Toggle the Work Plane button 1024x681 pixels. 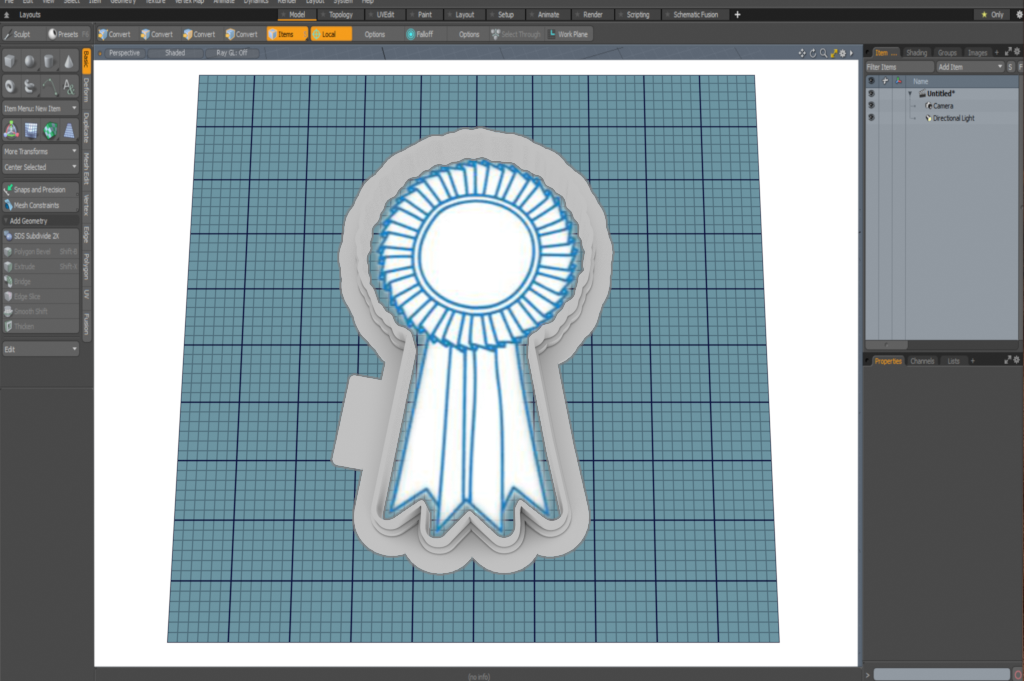click(x=568, y=34)
